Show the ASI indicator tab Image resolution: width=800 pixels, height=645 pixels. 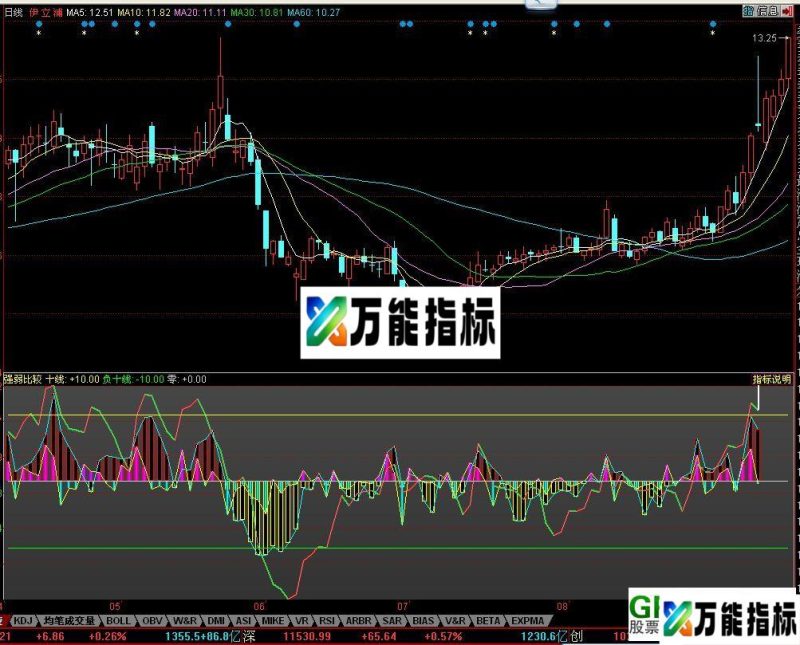point(243,621)
